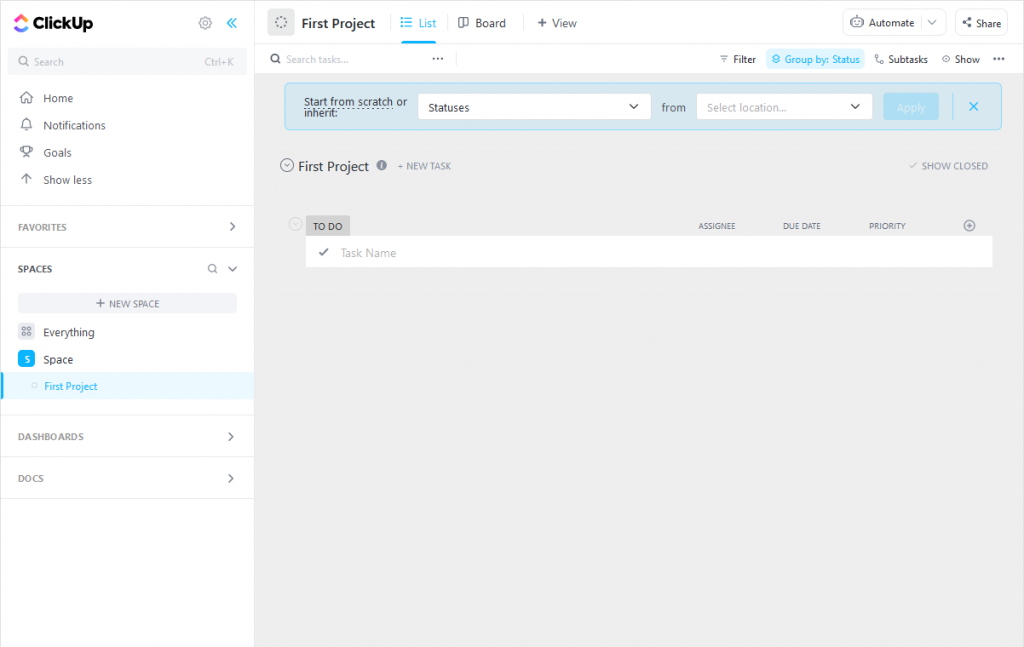Collapse sidebar with double-chevron icon
Screen dimensions: 1024x647
pos(231,23)
